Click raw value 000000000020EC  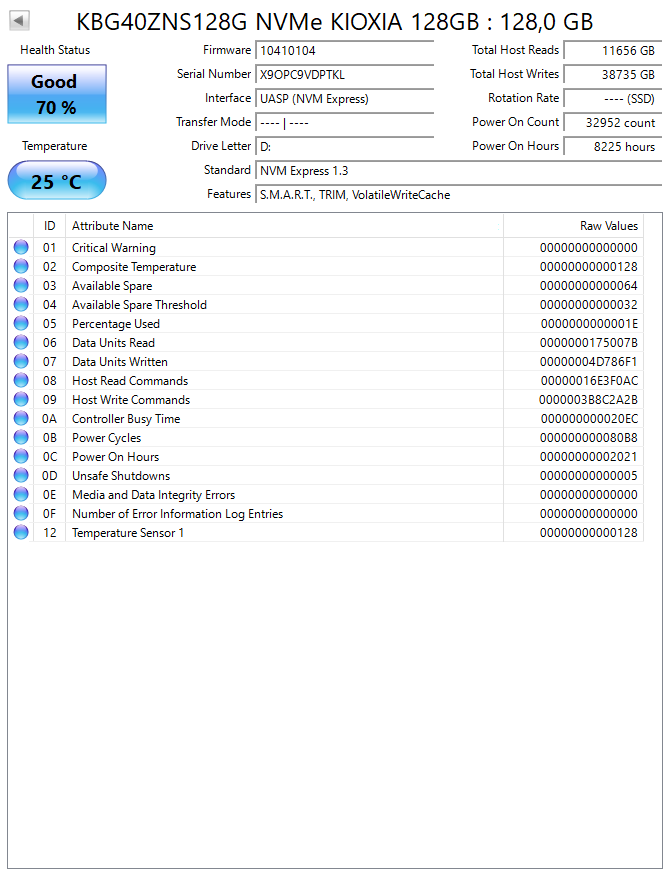click(589, 419)
